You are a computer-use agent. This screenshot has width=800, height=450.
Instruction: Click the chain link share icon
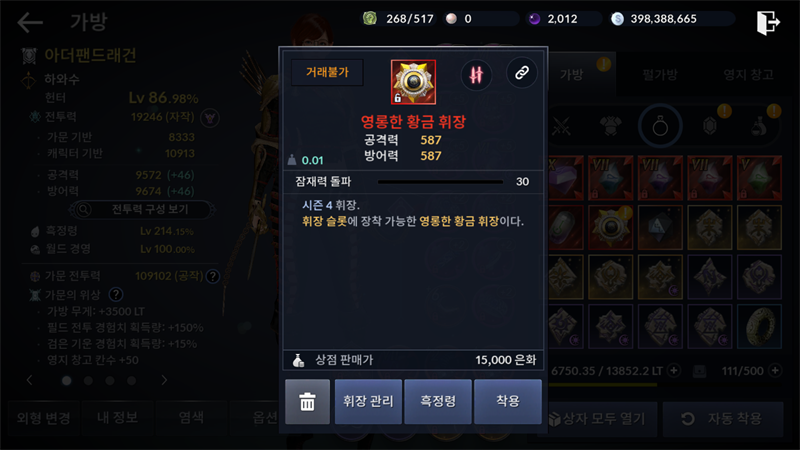click(x=521, y=73)
